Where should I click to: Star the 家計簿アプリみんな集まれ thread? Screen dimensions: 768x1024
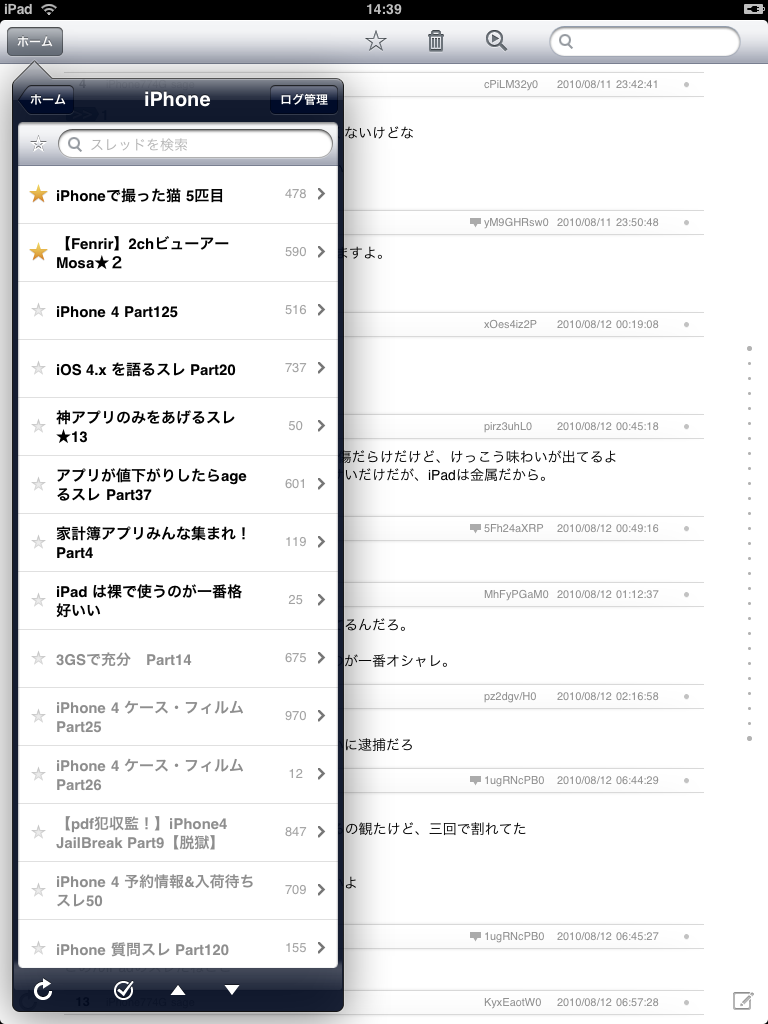click(x=39, y=542)
